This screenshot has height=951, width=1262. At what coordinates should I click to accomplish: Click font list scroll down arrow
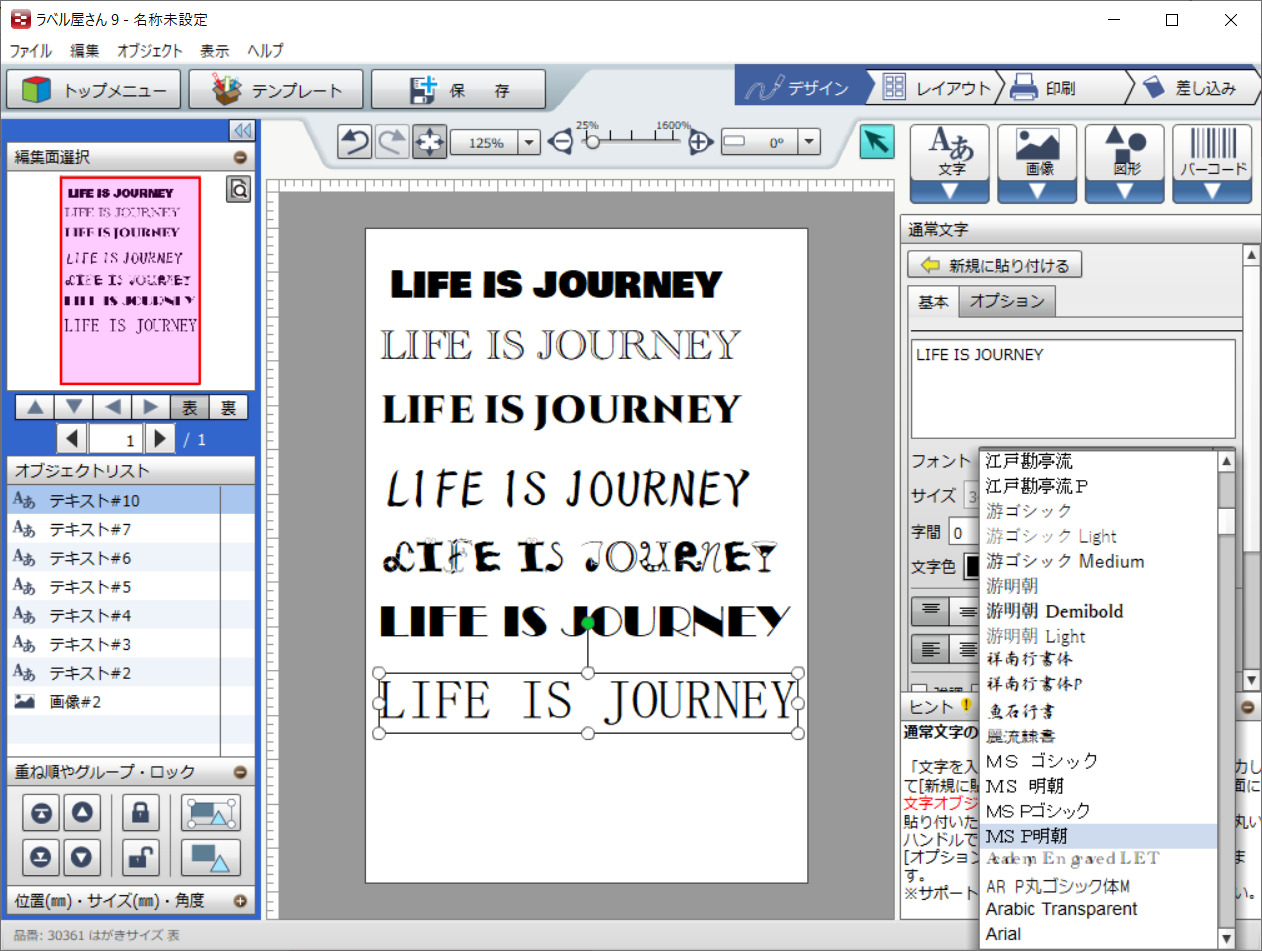pos(1227,938)
